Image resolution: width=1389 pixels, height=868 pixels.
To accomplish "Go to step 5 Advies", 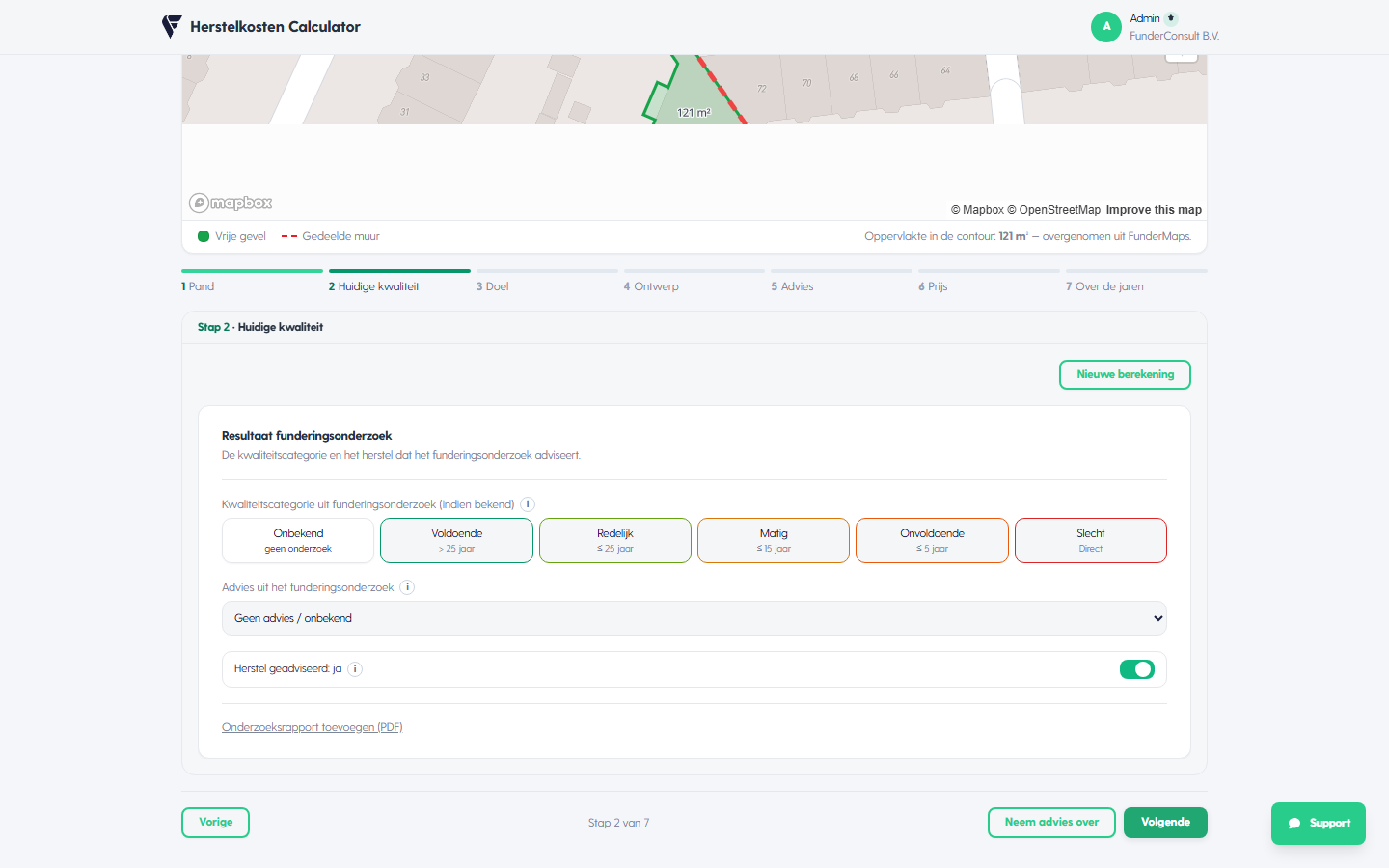I will point(841,281).
